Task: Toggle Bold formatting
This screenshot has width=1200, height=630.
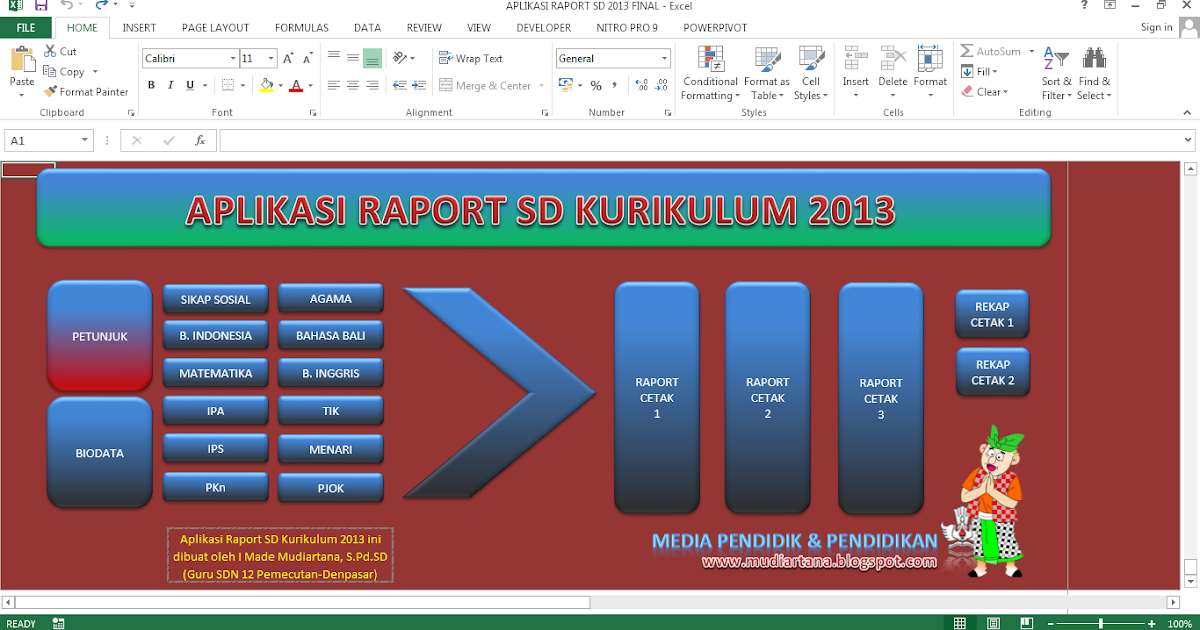Action: 151,85
